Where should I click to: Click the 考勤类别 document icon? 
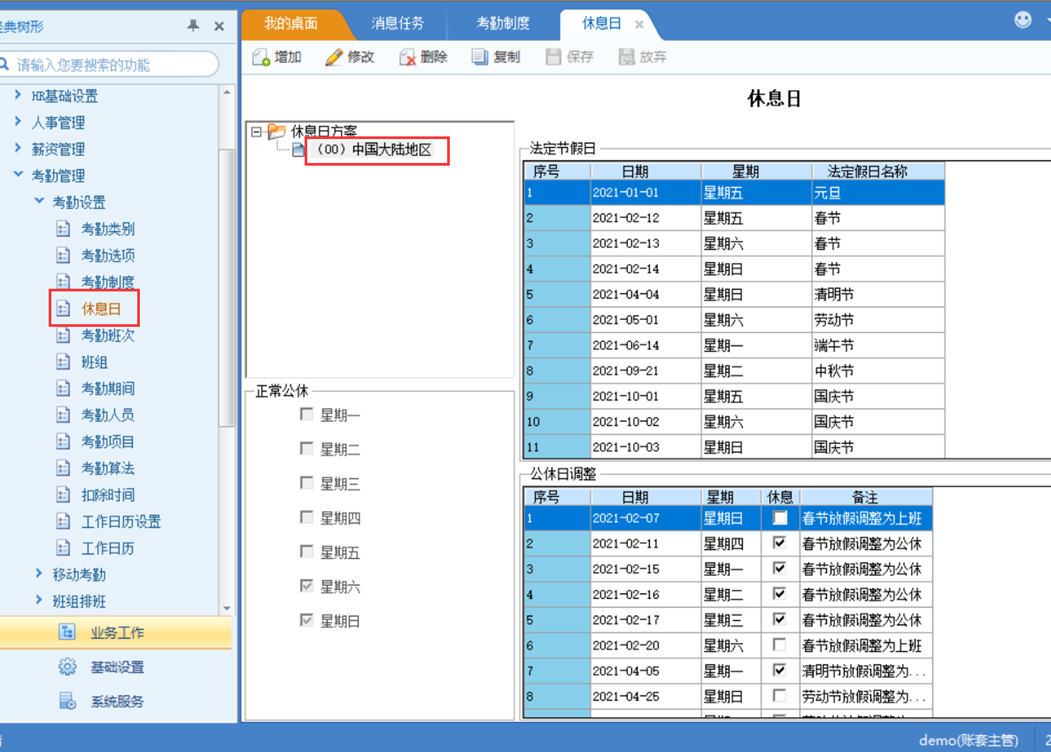tap(63, 229)
